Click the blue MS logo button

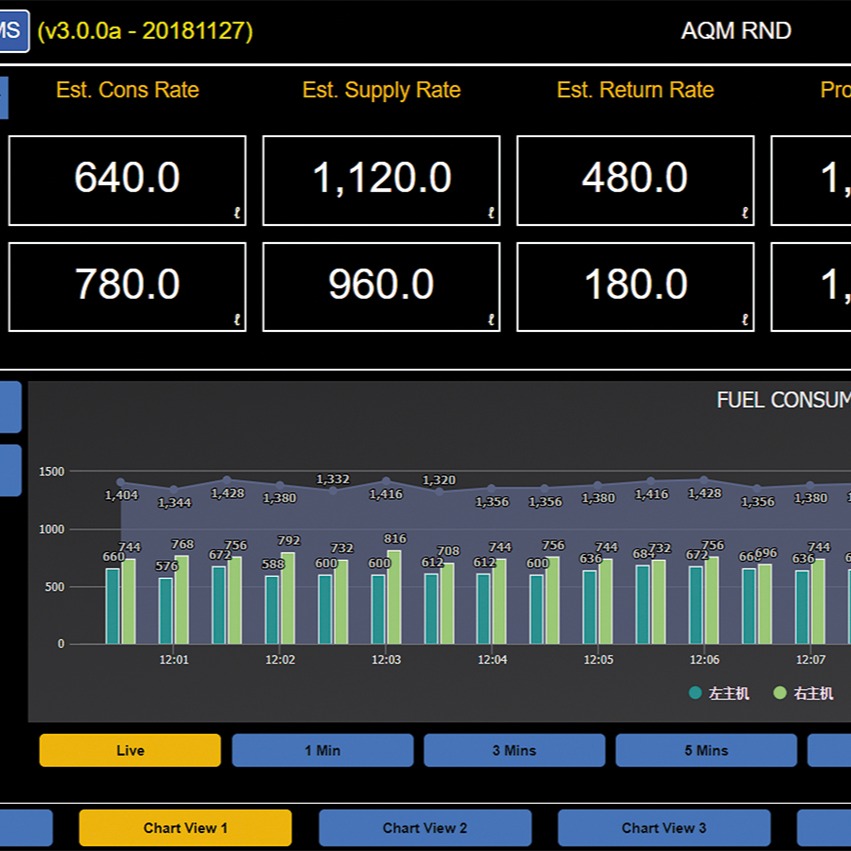point(13,31)
